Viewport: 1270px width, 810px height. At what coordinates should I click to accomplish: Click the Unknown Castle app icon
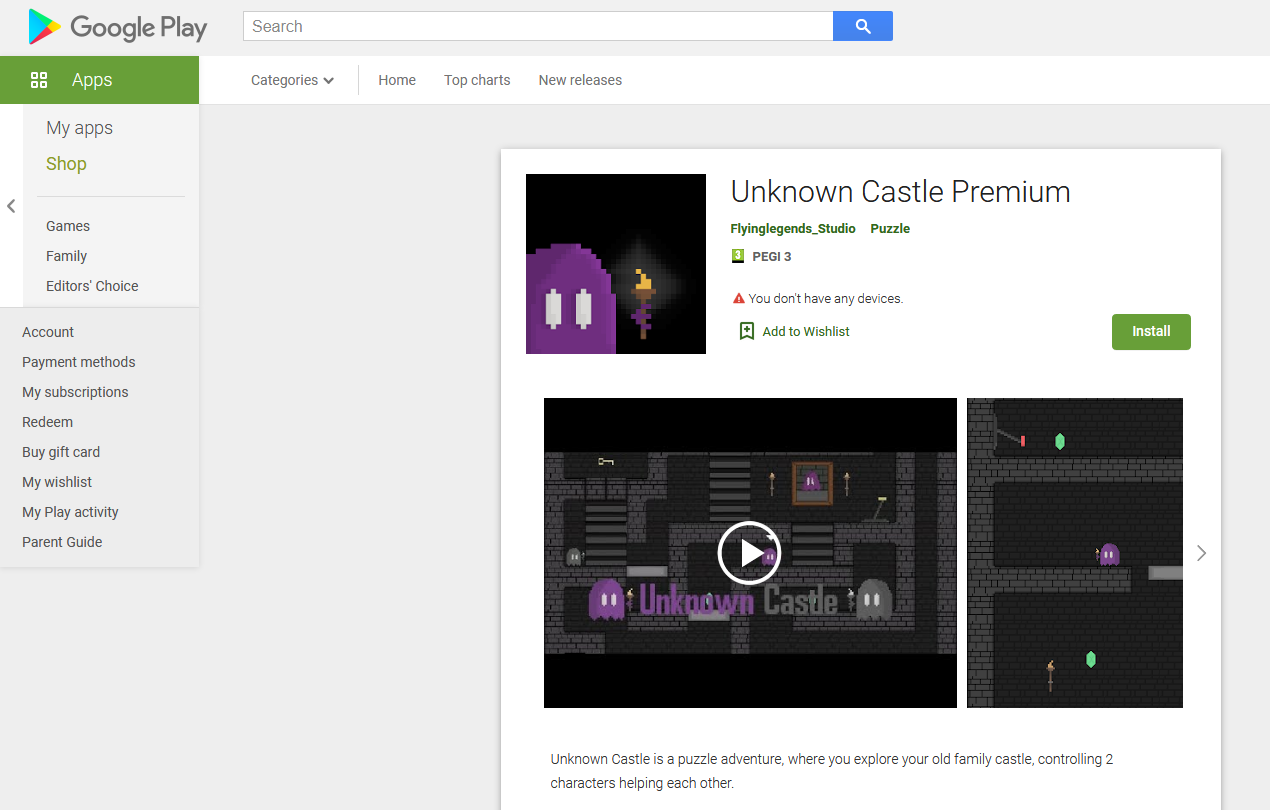tap(615, 264)
